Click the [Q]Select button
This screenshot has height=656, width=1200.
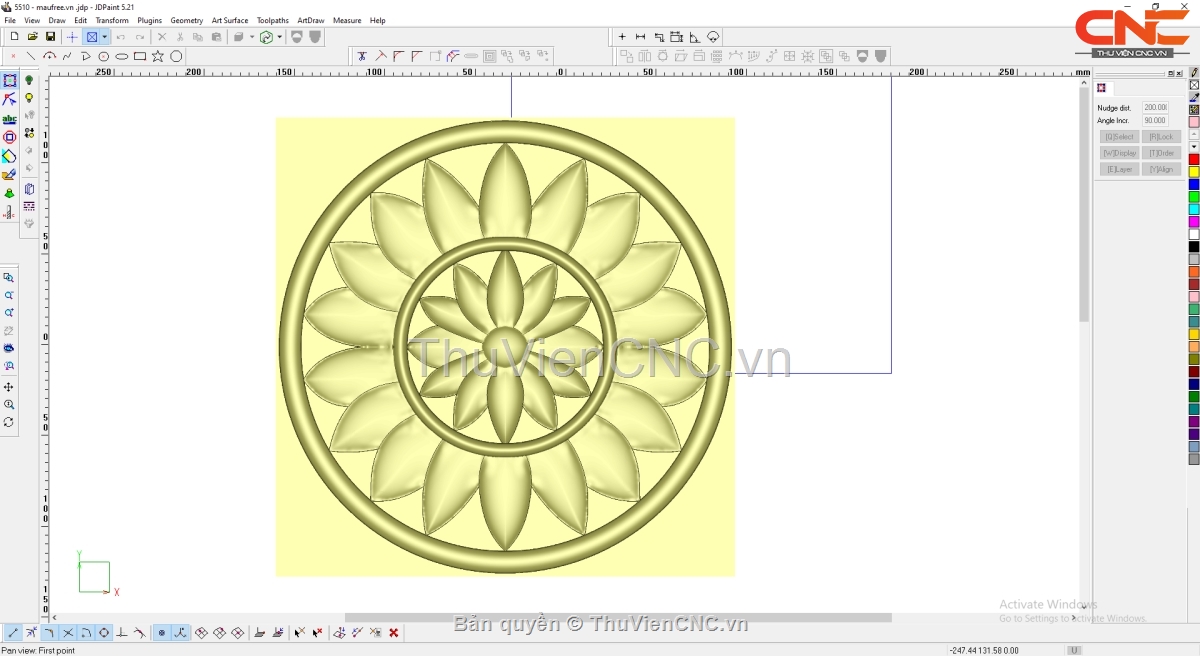coord(1120,137)
